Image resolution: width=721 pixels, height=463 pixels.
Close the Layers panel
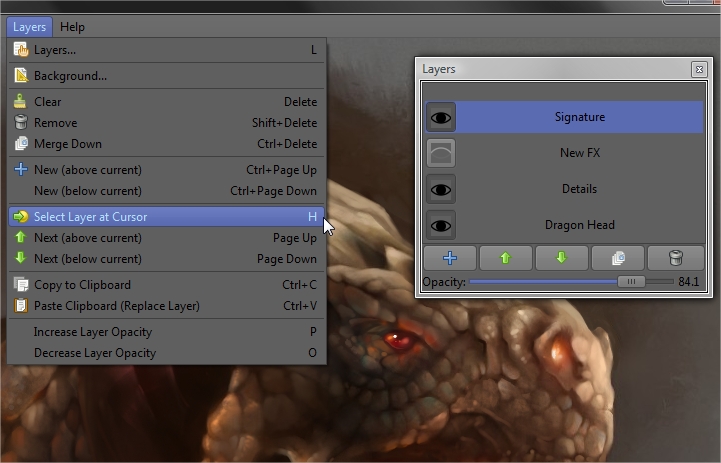pos(698,70)
